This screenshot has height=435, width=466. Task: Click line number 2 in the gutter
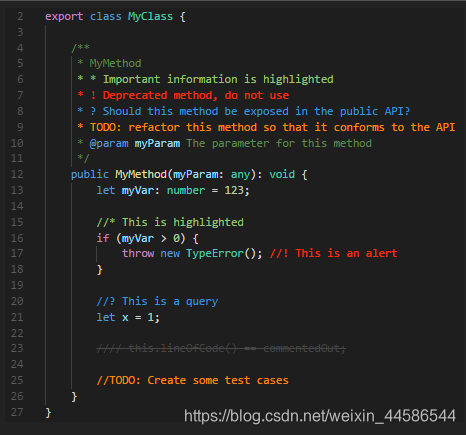[x=20, y=16]
